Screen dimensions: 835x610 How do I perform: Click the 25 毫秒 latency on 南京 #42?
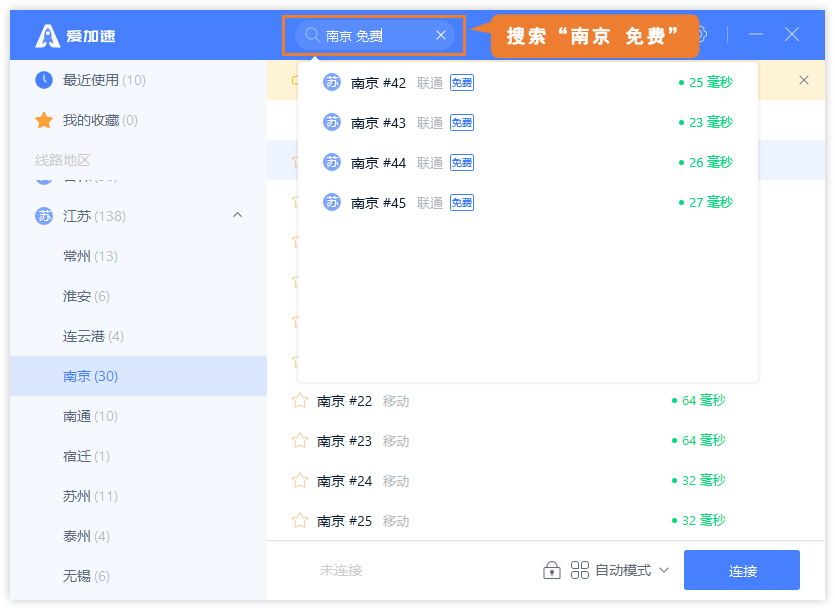pos(706,82)
